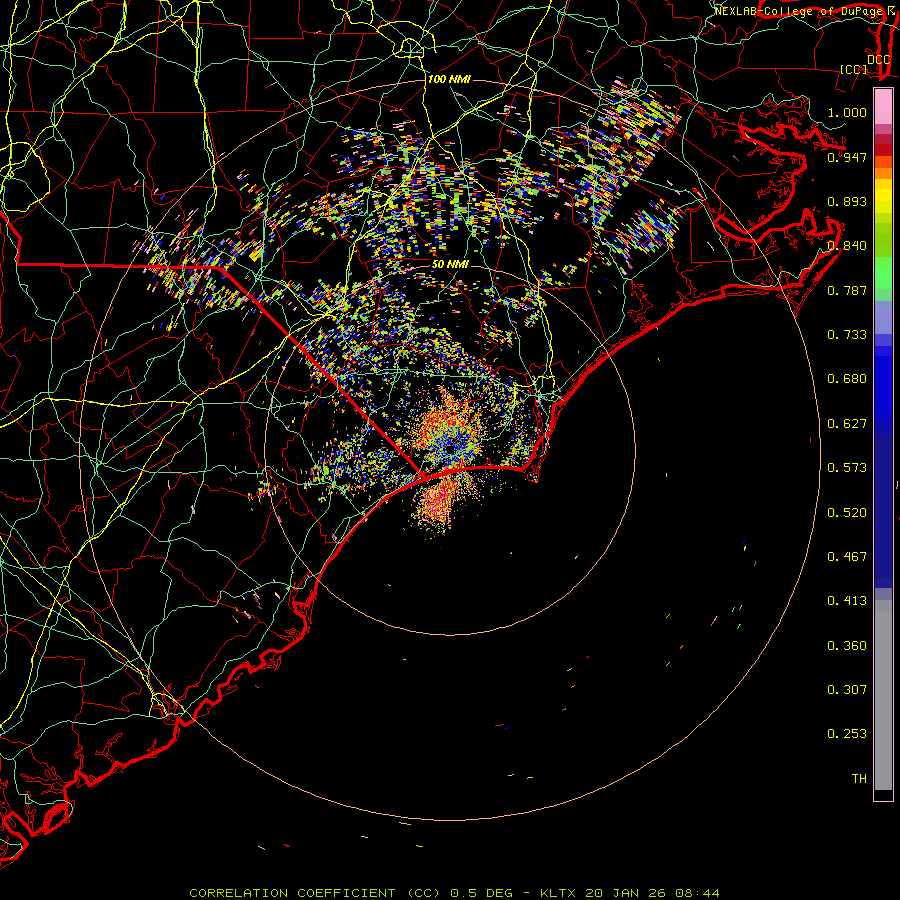Click the 0.787 legend value
This screenshot has height=900, width=900.
click(x=847, y=290)
